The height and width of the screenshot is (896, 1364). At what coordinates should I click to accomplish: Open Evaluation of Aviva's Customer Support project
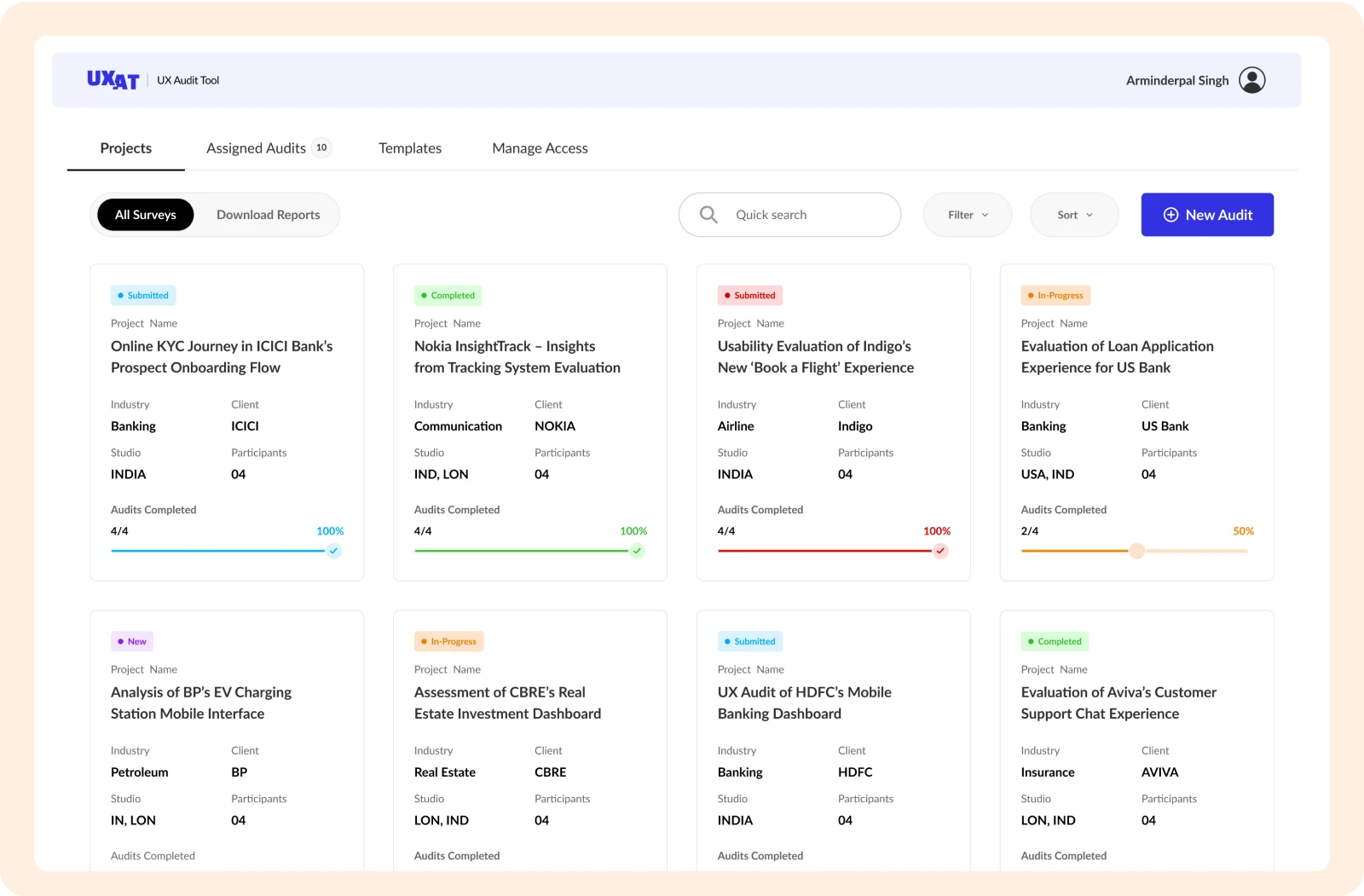(1118, 702)
